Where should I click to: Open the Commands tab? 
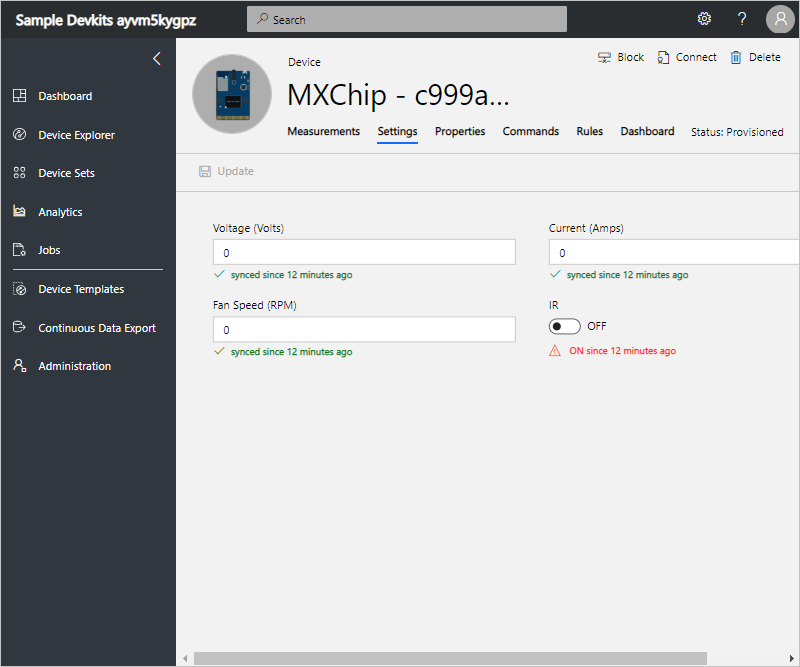tap(530, 131)
